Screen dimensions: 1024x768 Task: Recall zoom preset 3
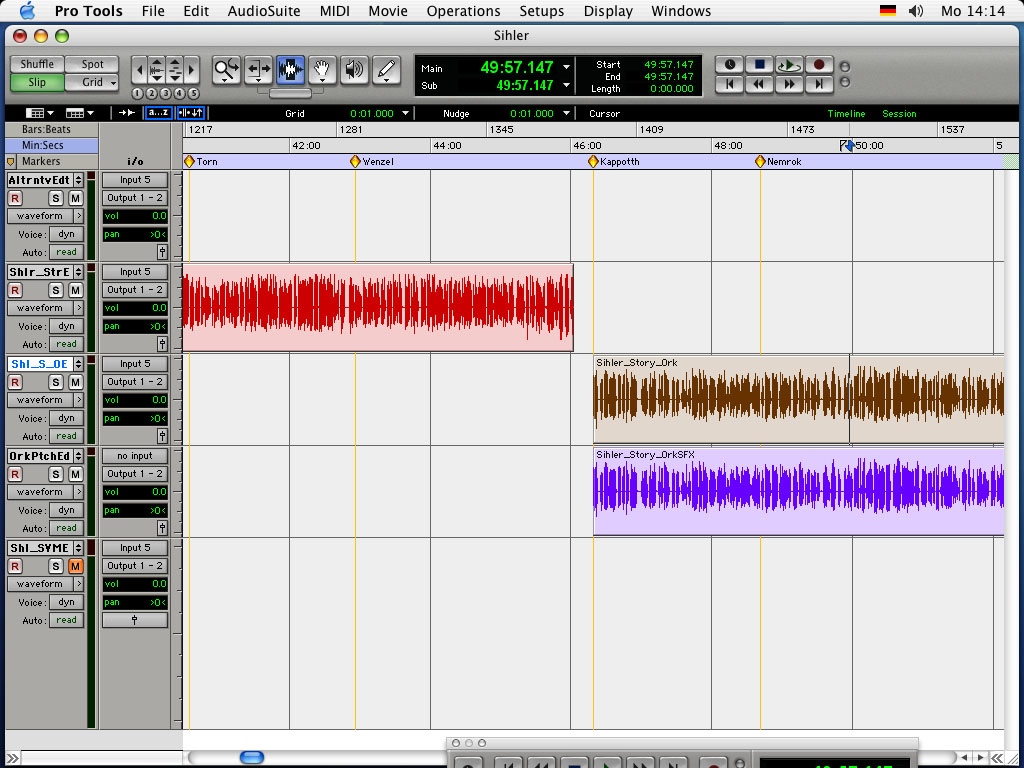tap(165, 93)
